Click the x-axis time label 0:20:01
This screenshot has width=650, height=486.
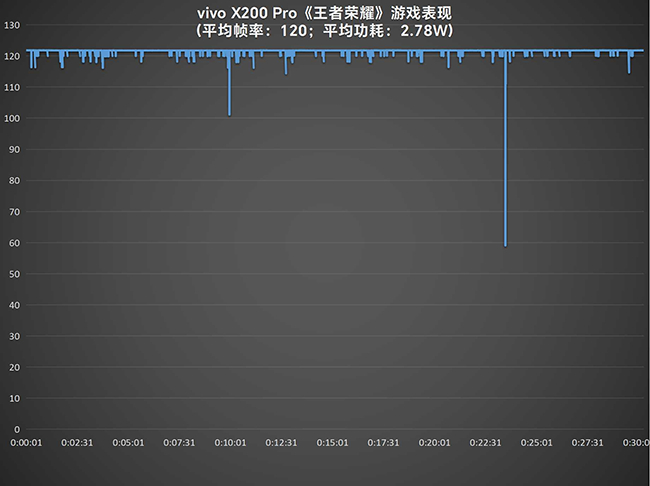click(434, 443)
